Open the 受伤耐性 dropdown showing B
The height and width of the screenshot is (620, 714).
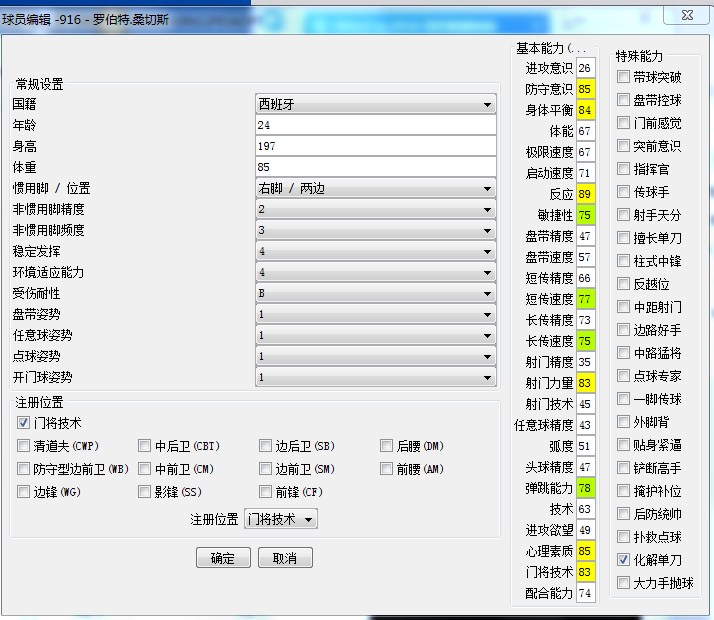[376, 293]
